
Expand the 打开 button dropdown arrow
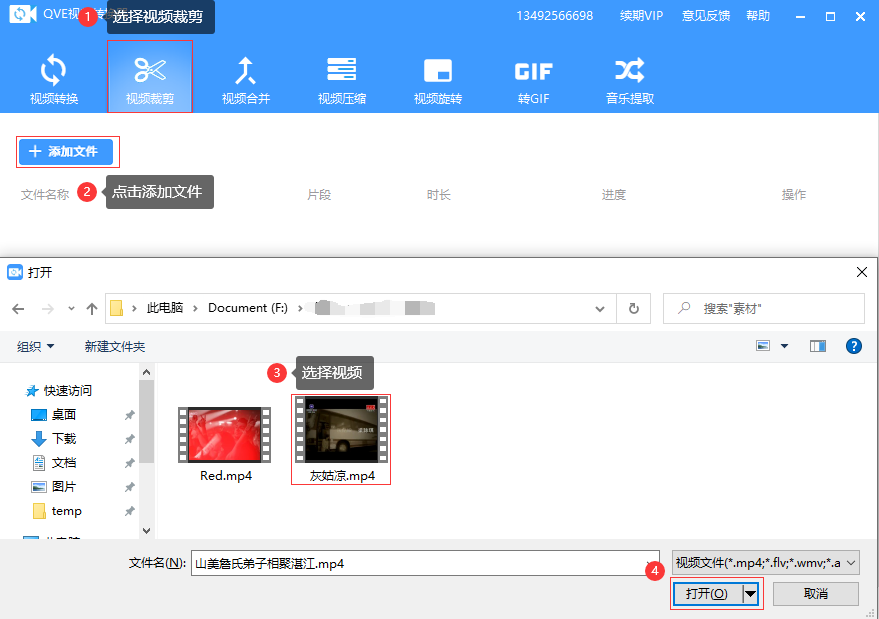pyautogui.click(x=750, y=594)
